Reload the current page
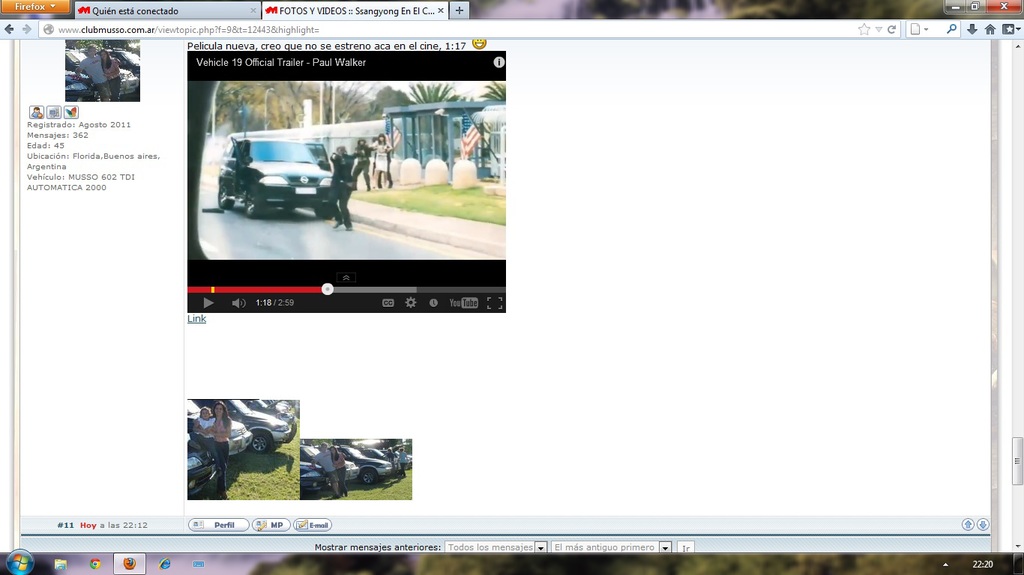 click(891, 29)
